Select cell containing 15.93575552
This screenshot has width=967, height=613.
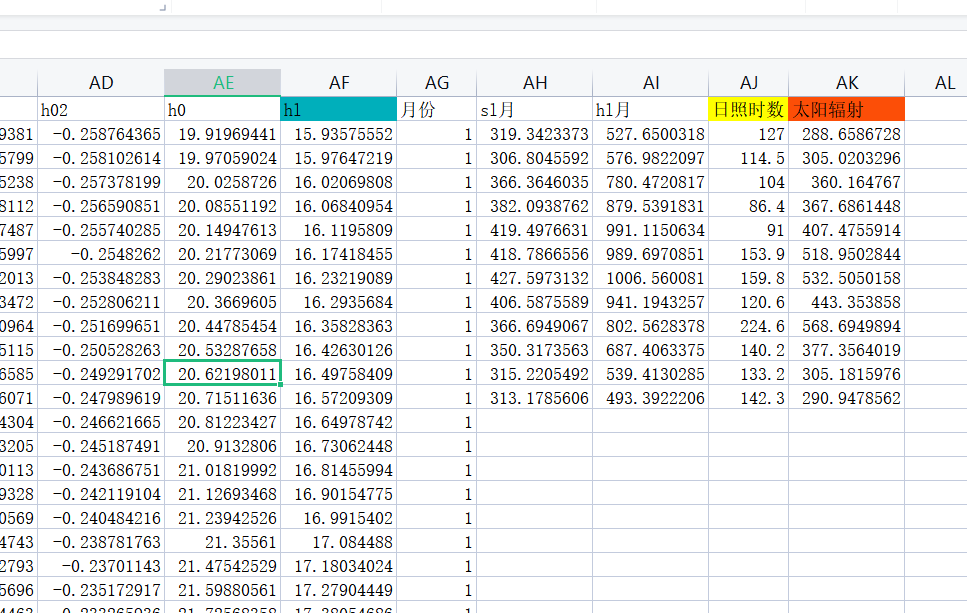point(339,134)
